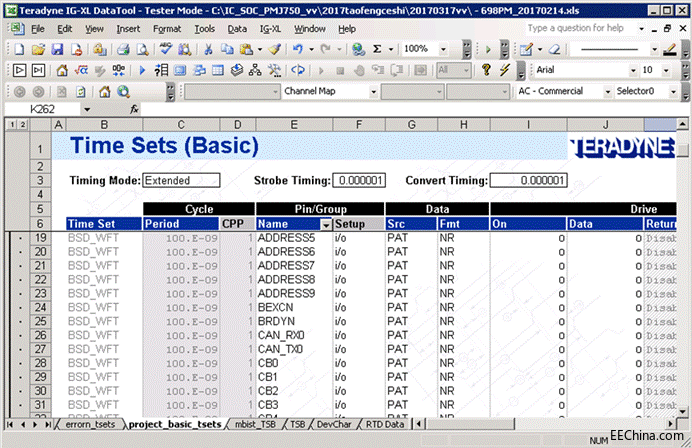Open the Channel Map dropdown
Screen dimensions: 692x448
click(373, 92)
